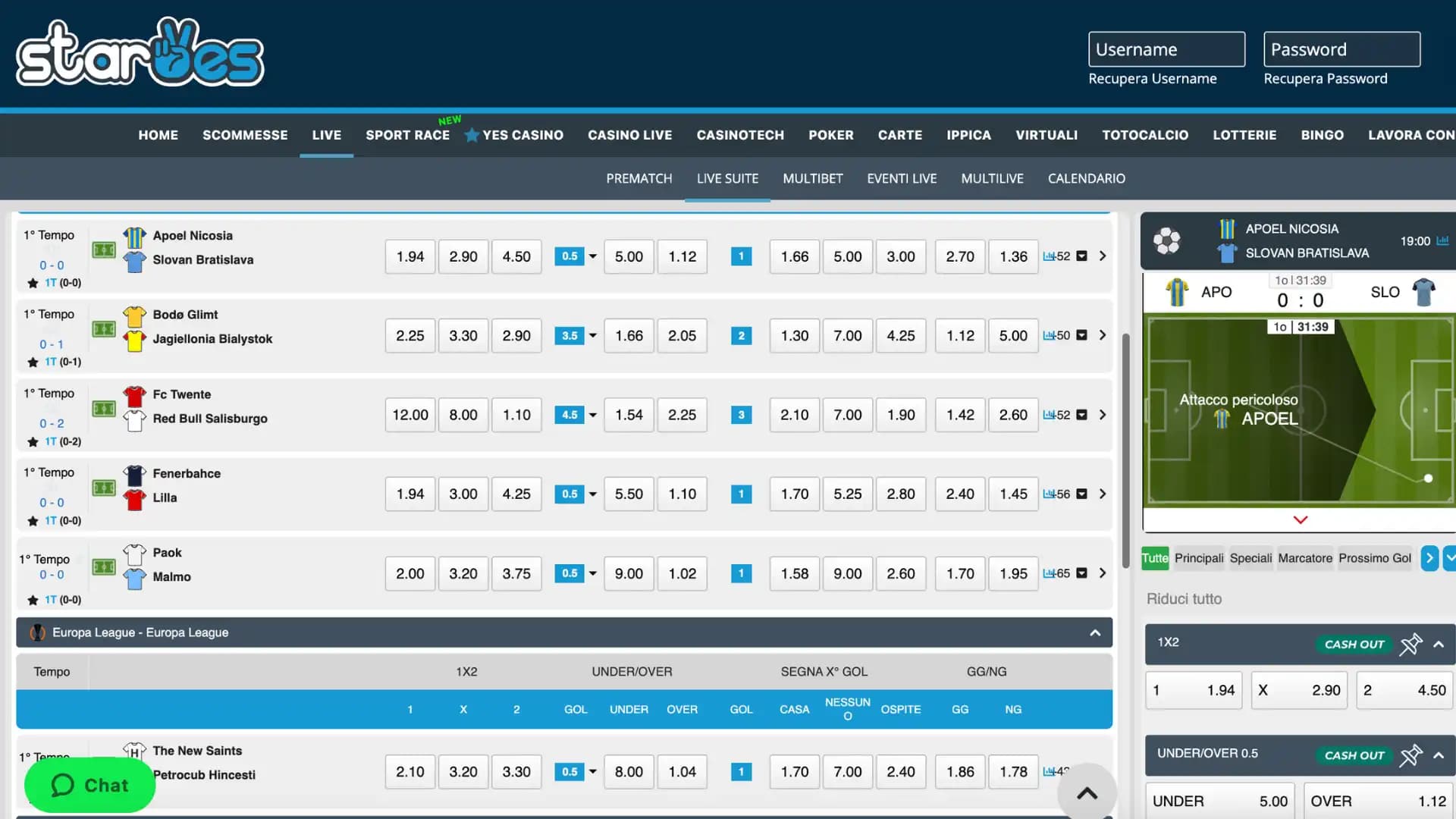Select the Apoel Nicosia jersey icon
This screenshot has height=819, width=1456.
[x=134, y=236]
